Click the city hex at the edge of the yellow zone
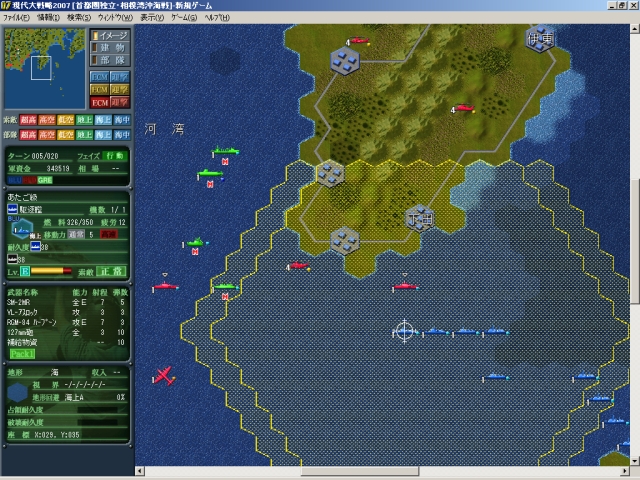The height and width of the screenshot is (480, 640). (x=330, y=173)
